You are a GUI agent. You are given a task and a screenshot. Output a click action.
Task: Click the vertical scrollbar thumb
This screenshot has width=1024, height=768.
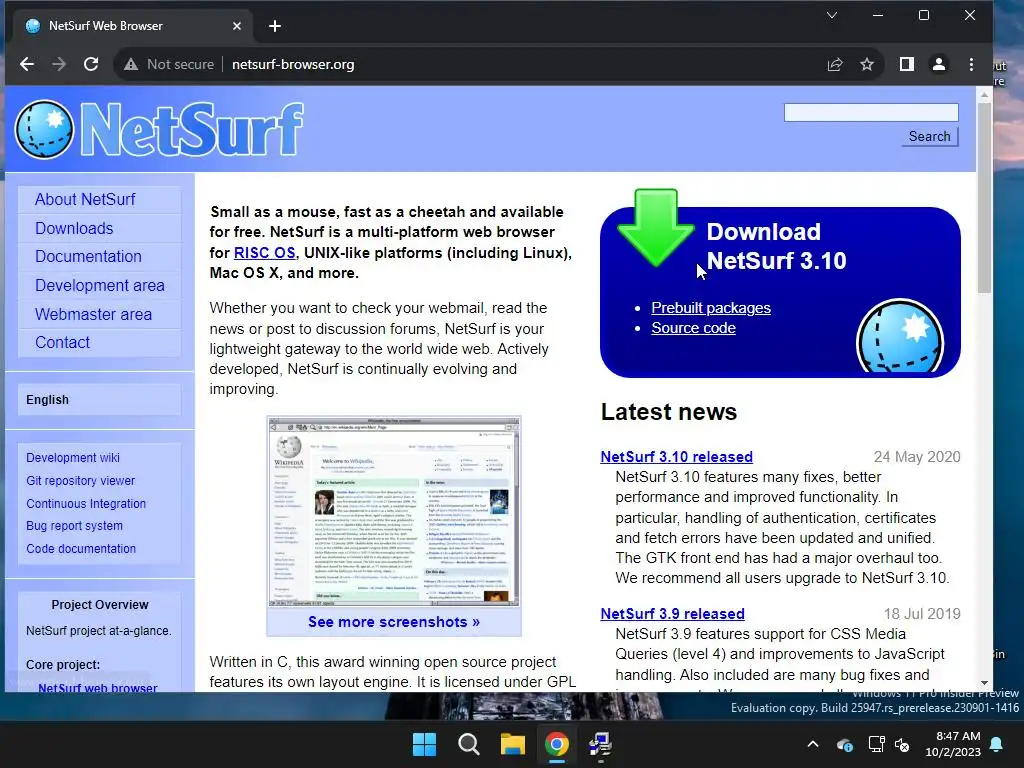coord(984,198)
